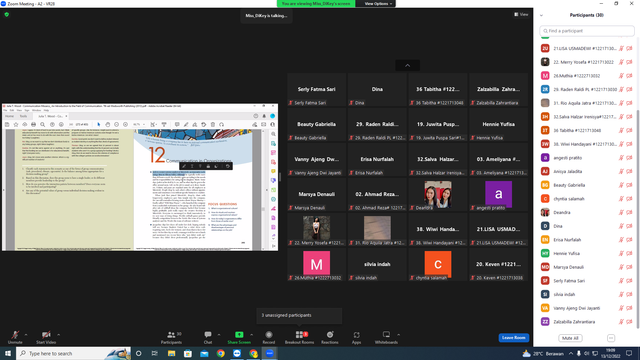Open share options arrow beside Share Screen

251,335
